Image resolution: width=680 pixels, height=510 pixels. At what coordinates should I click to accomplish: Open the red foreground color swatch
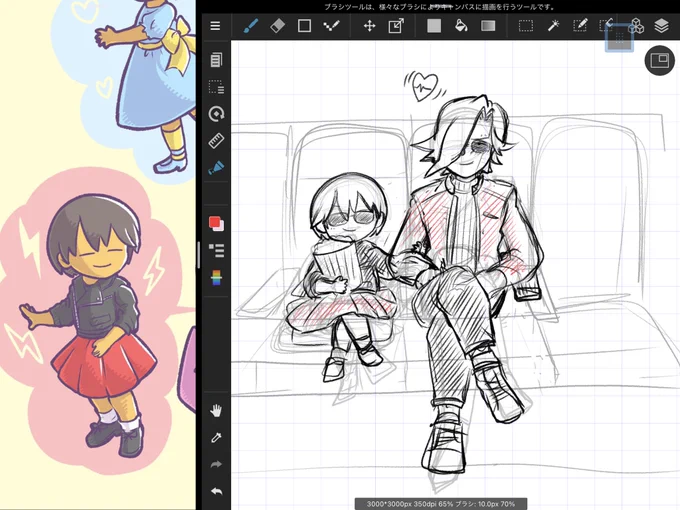(x=216, y=224)
